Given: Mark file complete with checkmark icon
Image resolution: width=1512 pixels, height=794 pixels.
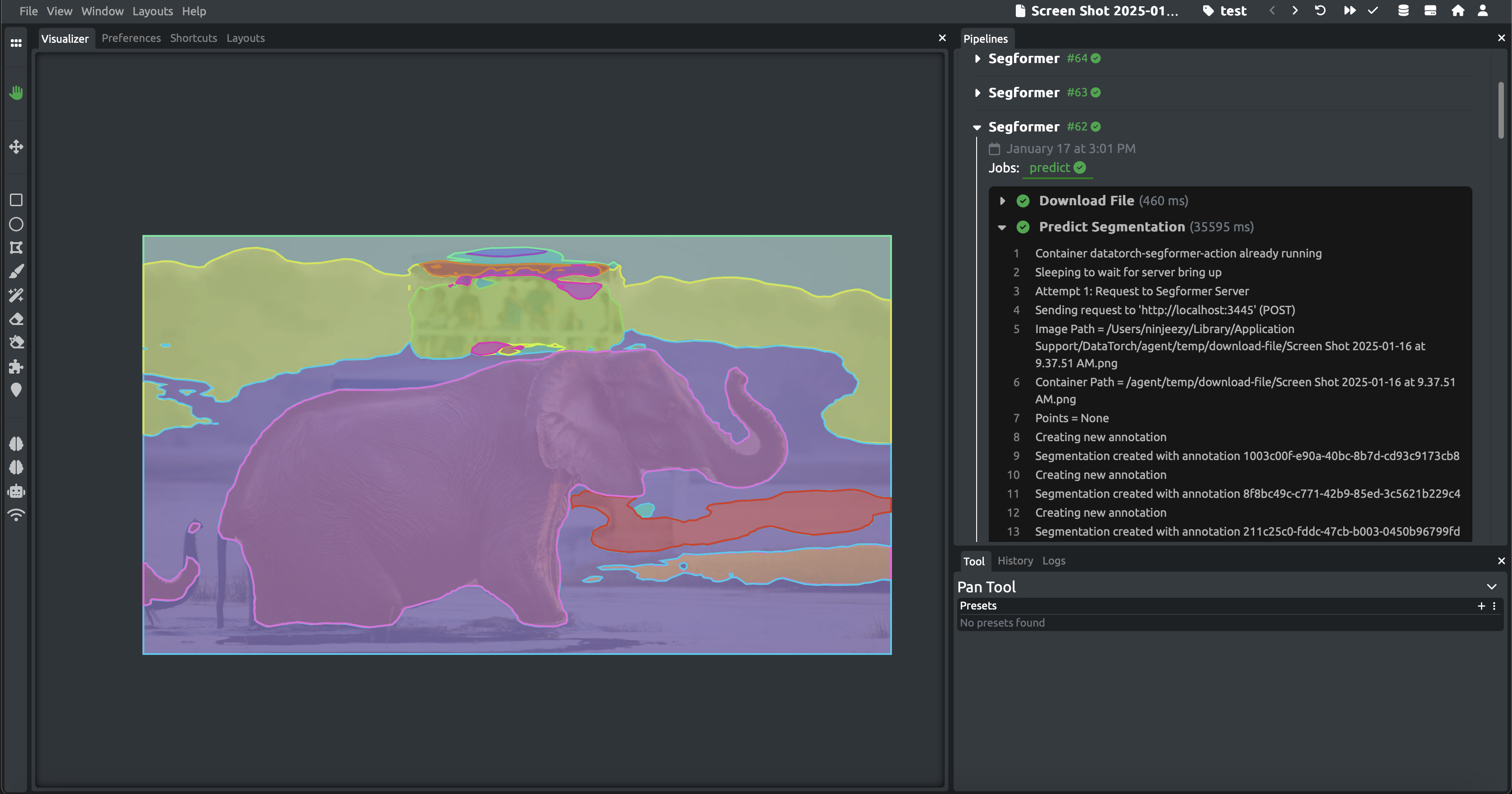Looking at the screenshot, I should click(1373, 10).
